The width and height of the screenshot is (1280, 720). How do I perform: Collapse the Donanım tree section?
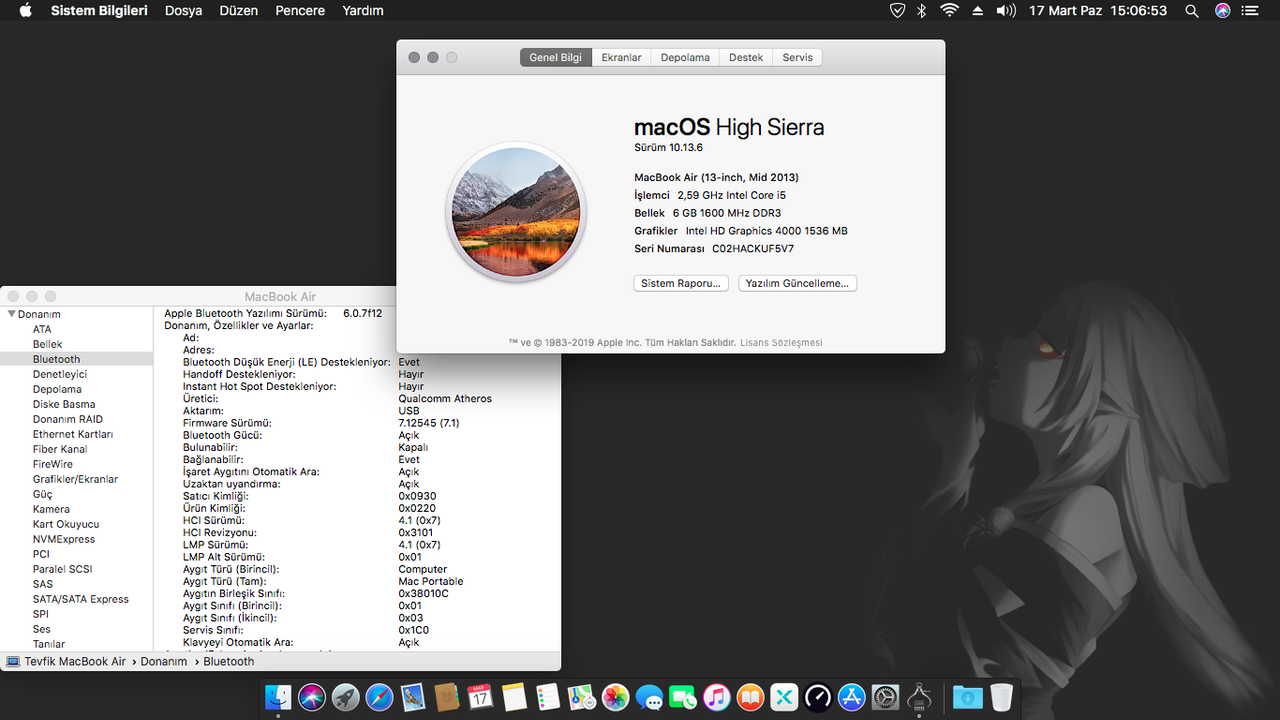11,314
